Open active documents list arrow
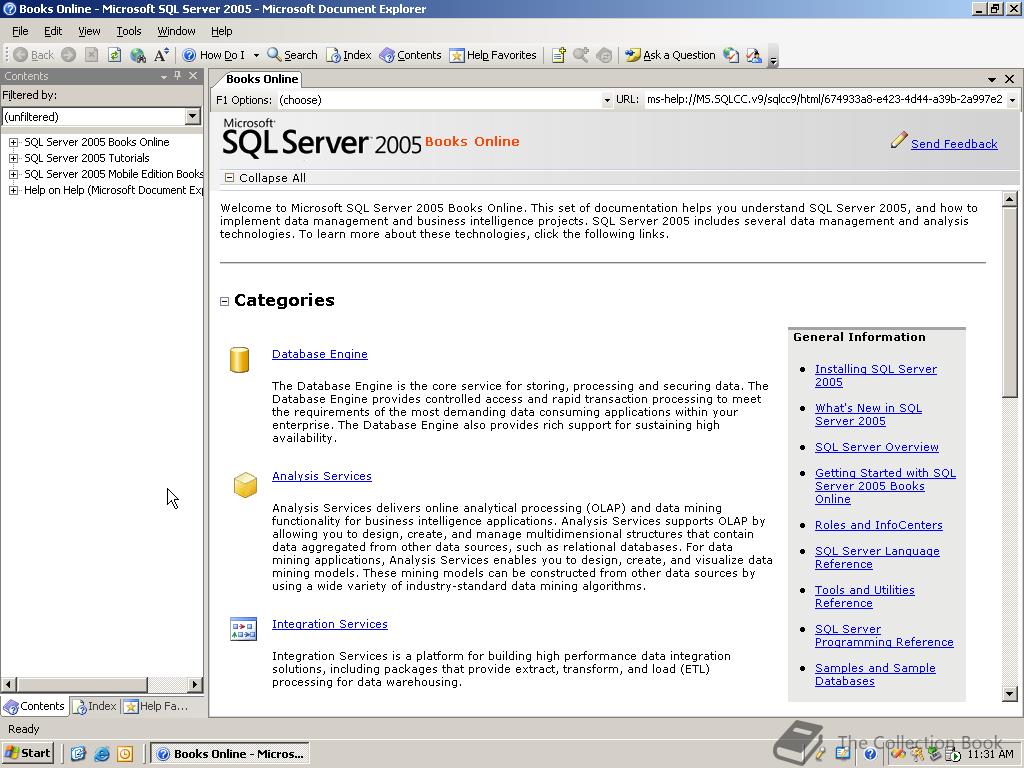The height and width of the screenshot is (768, 1024). [992, 79]
